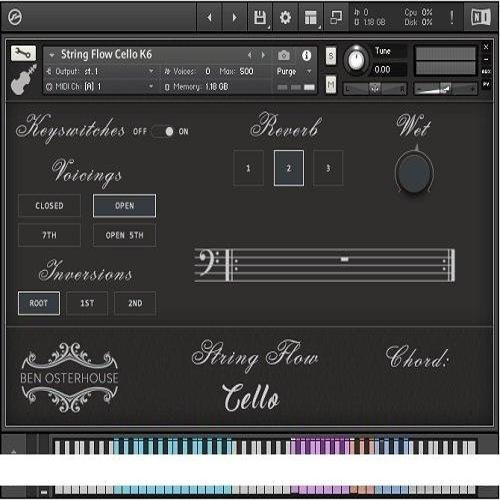The image size is (500, 500).
Task: Select next instrument with right arrow
Action: (263, 55)
